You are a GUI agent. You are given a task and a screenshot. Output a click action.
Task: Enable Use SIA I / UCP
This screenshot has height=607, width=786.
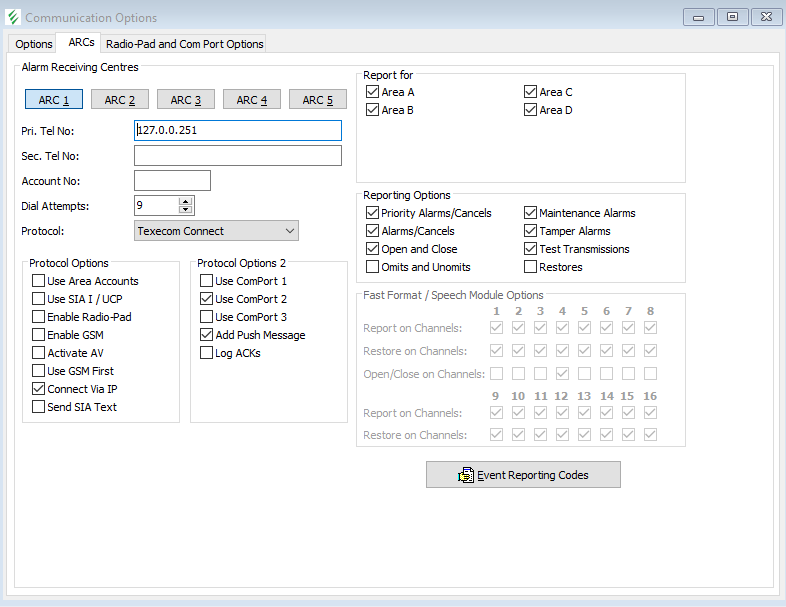[x=39, y=299]
